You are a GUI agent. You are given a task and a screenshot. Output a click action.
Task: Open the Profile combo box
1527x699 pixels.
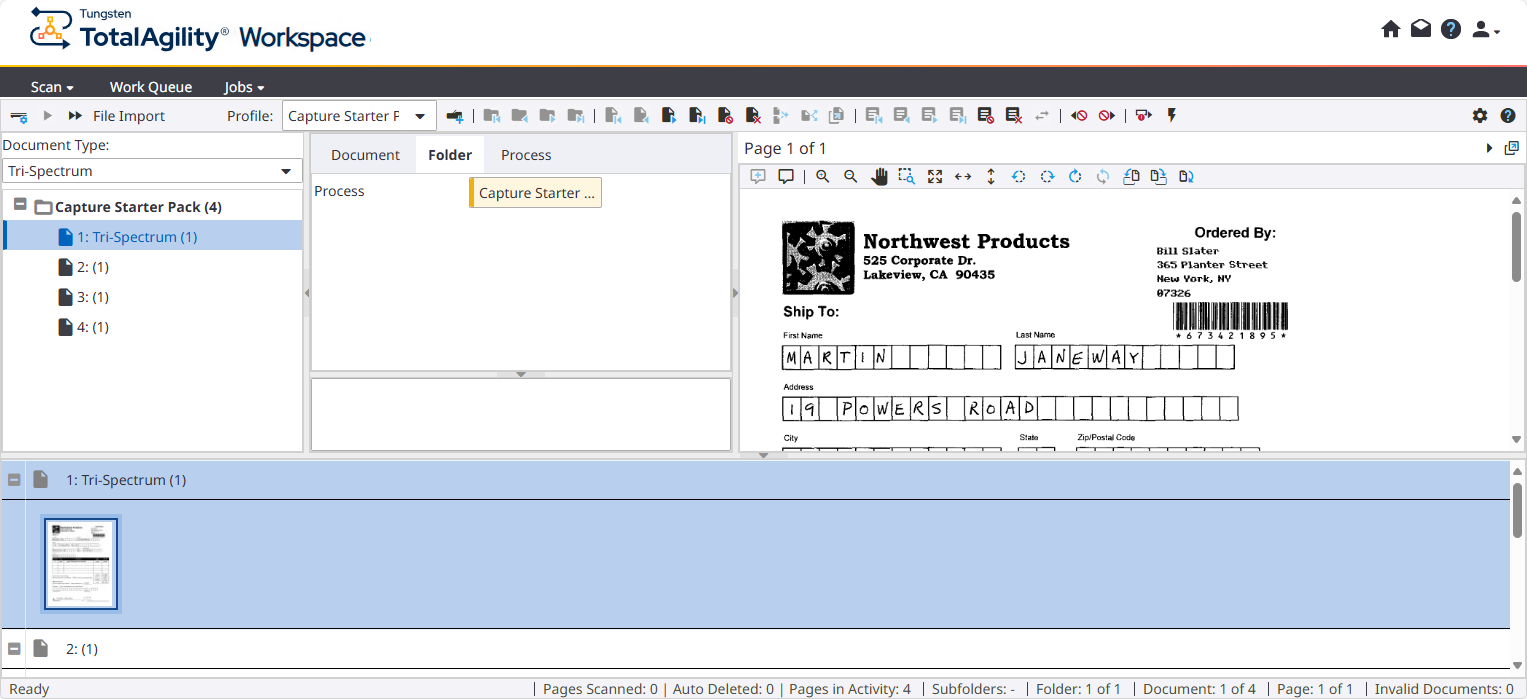coord(358,116)
